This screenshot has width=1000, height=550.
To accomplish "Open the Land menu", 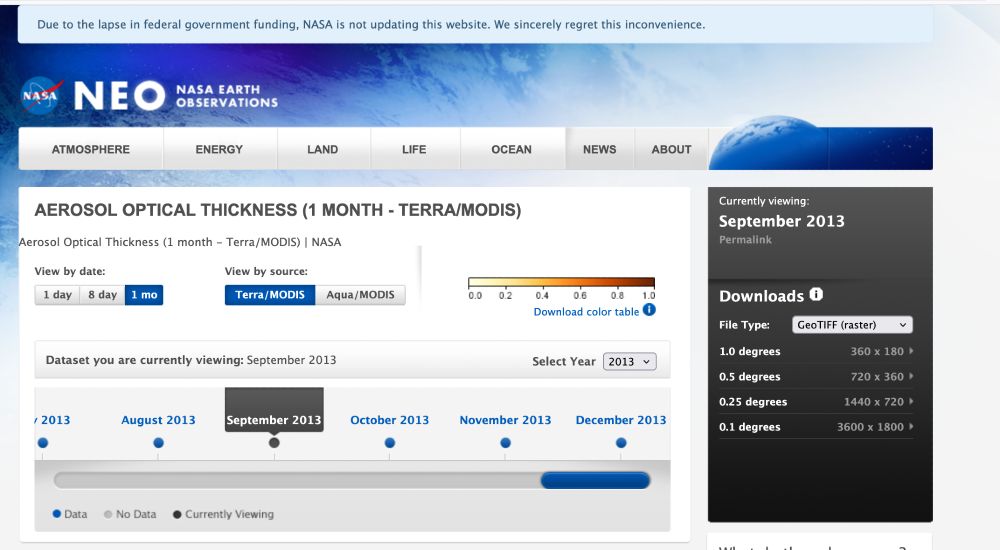I will coord(323,149).
